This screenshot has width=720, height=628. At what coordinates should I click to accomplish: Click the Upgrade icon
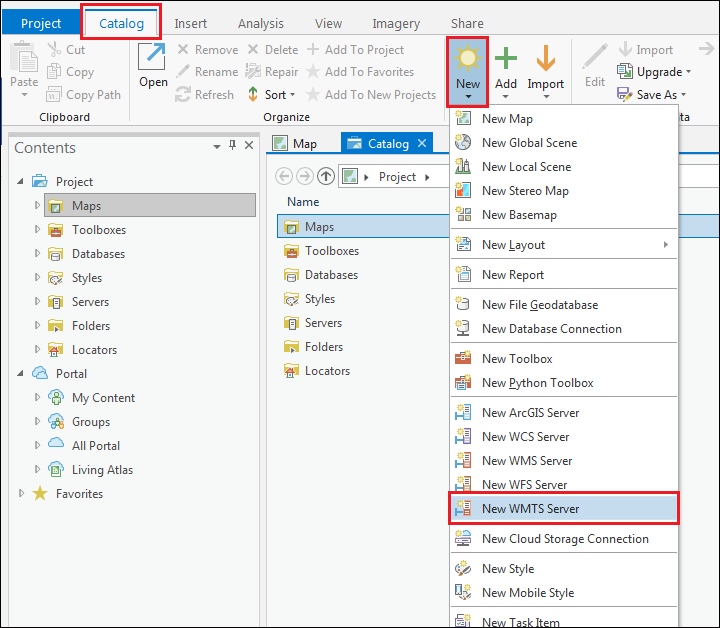[624, 72]
